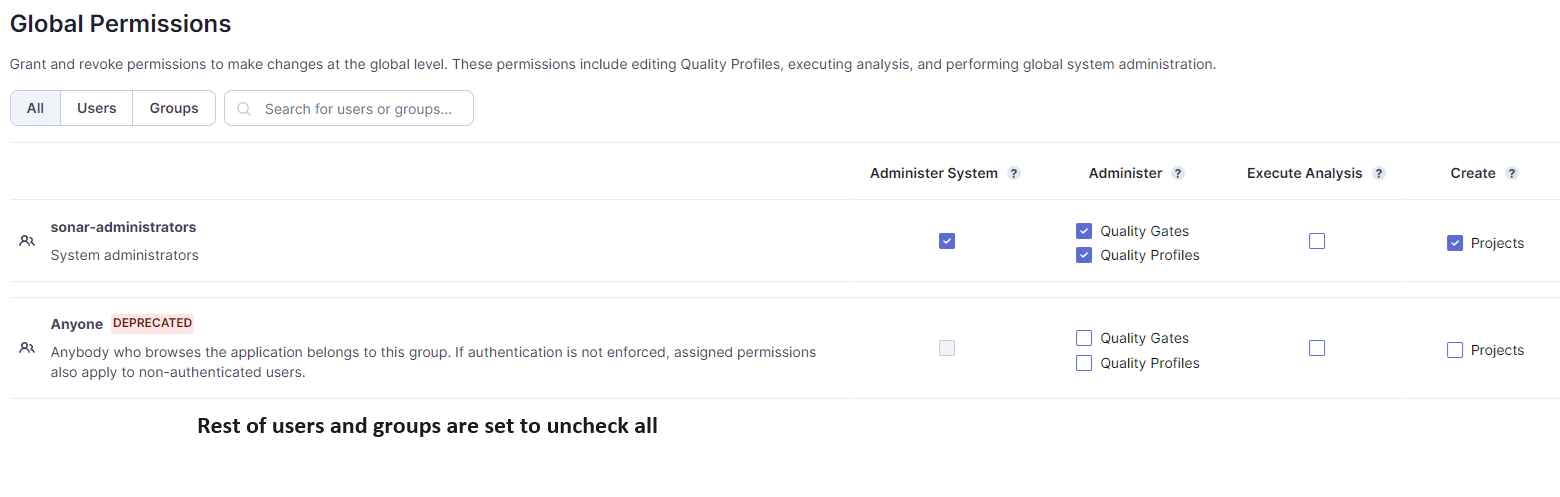Enable Create Projects for Anyone group

[1455, 350]
